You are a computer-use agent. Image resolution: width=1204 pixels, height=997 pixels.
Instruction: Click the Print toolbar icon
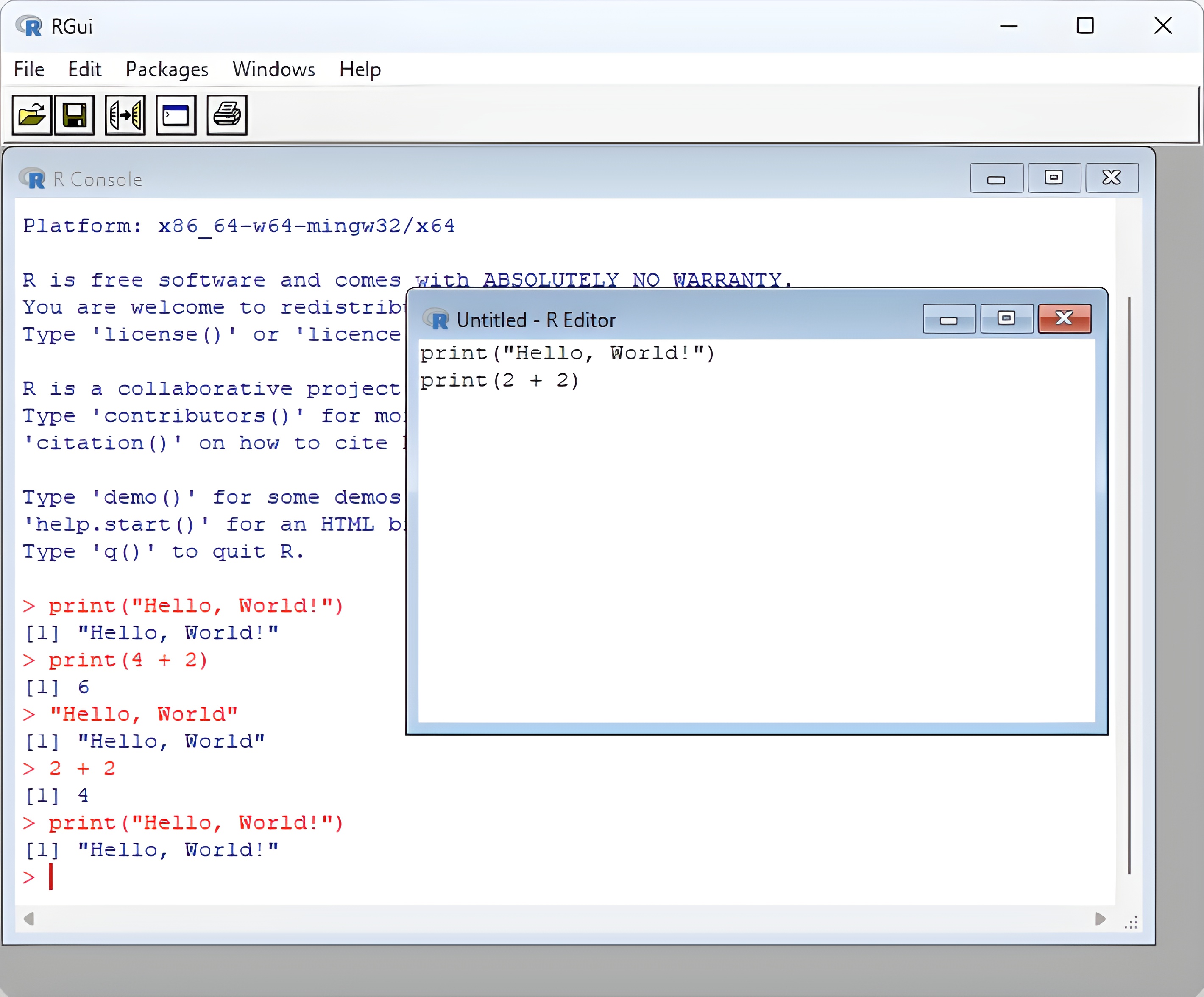[x=227, y=115]
